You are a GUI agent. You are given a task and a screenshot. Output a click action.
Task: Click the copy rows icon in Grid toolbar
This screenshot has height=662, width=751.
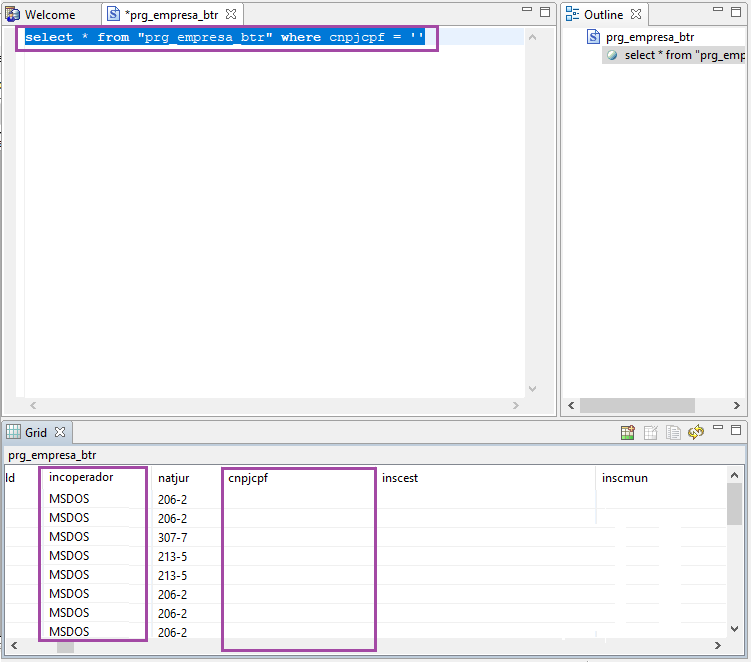click(x=673, y=433)
